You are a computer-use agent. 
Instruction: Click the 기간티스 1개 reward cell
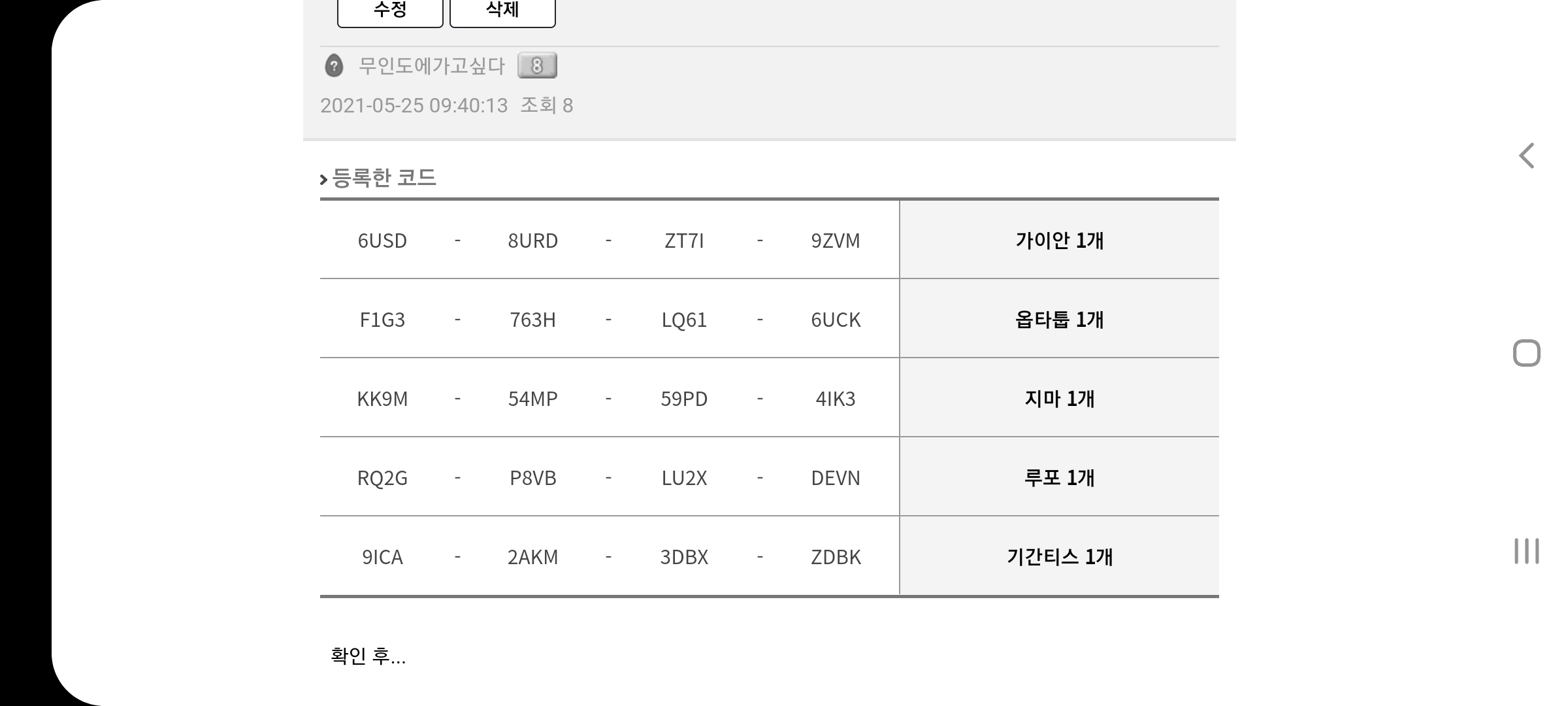pyautogui.click(x=1059, y=556)
